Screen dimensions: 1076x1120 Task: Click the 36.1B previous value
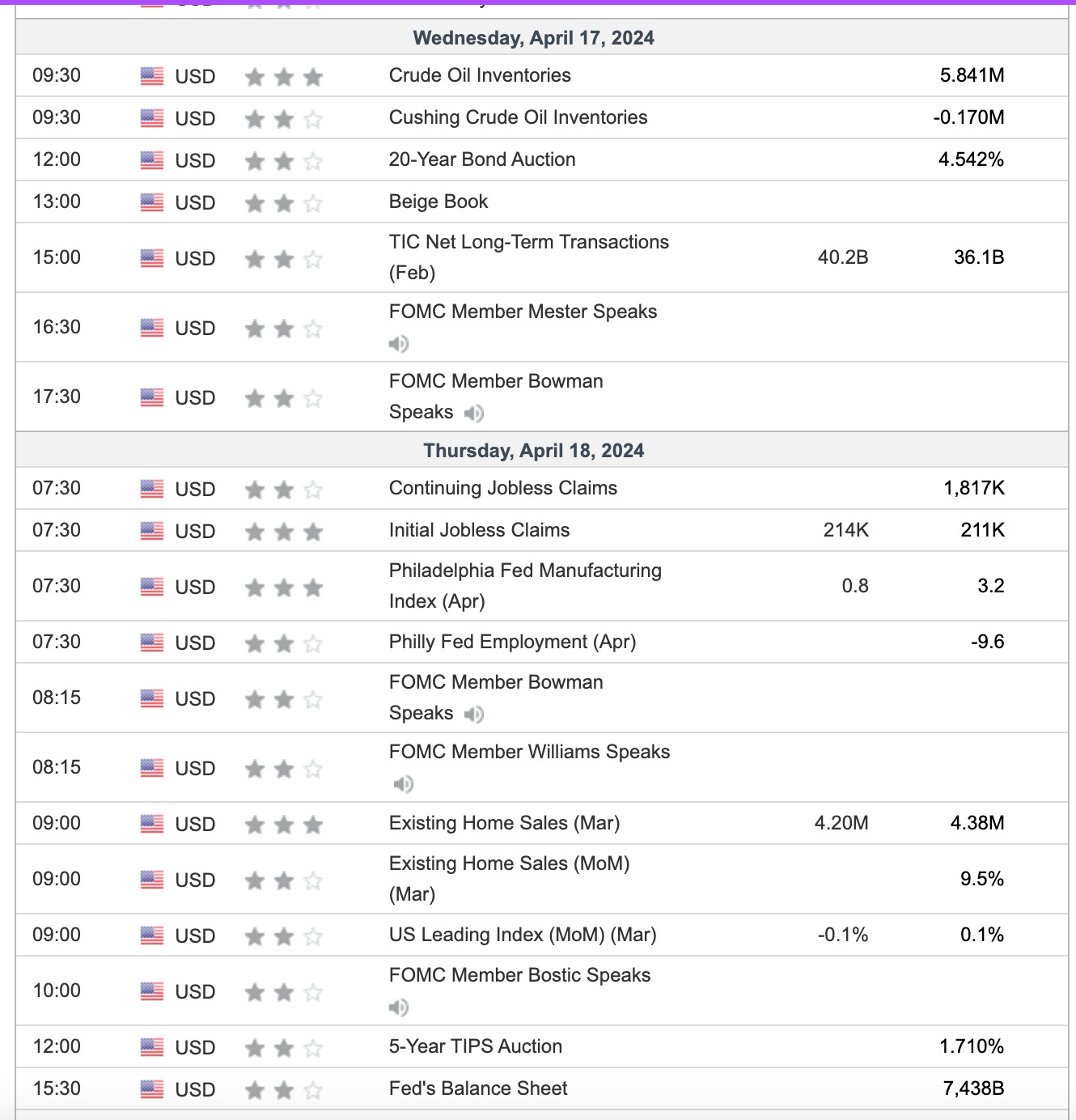[x=979, y=257]
